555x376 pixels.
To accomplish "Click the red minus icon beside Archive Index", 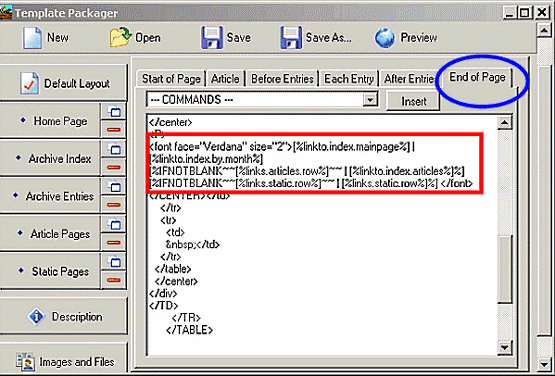I will (x=114, y=167).
